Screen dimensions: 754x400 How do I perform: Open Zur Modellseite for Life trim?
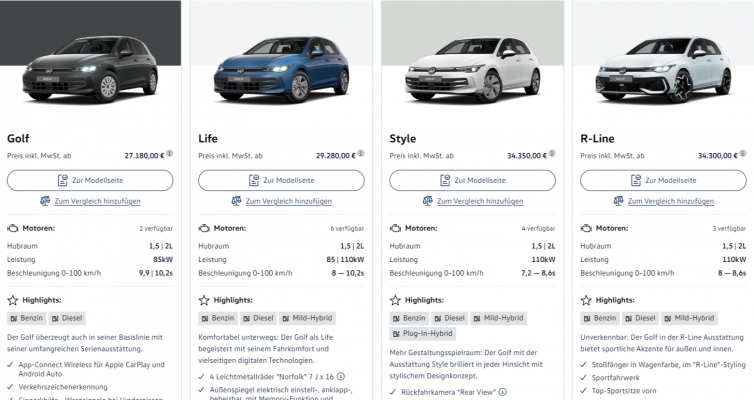click(x=281, y=180)
